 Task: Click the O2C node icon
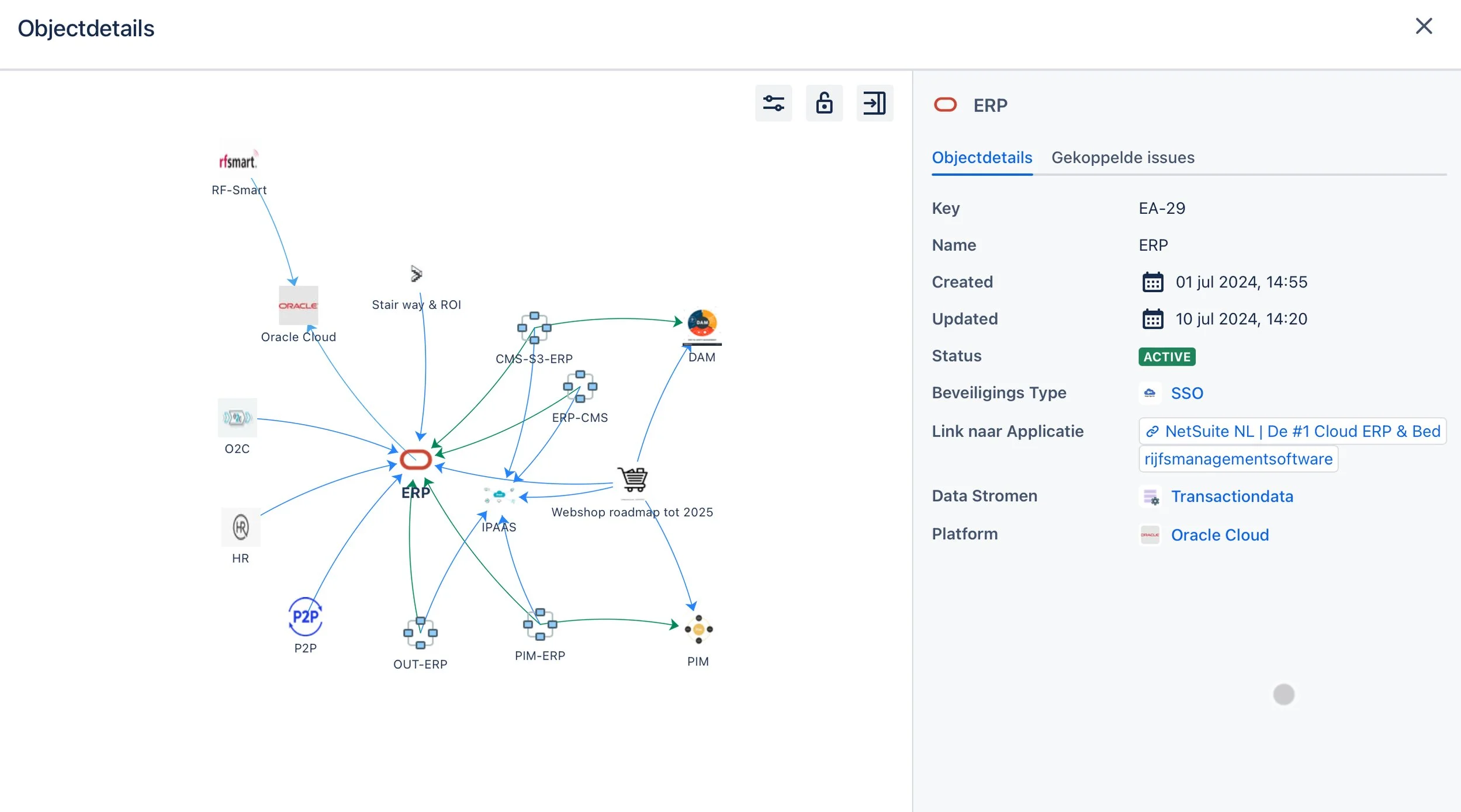[x=237, y=418]
